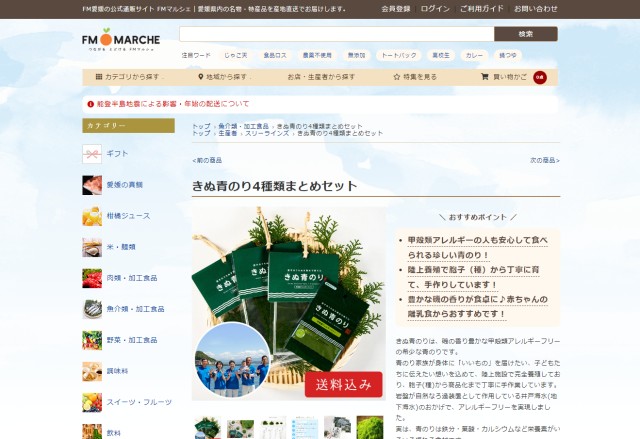The width and height of the screenshot is (640, 439).
Task: Open the FM MARCHE logo home link
Action: click(121, 40)
